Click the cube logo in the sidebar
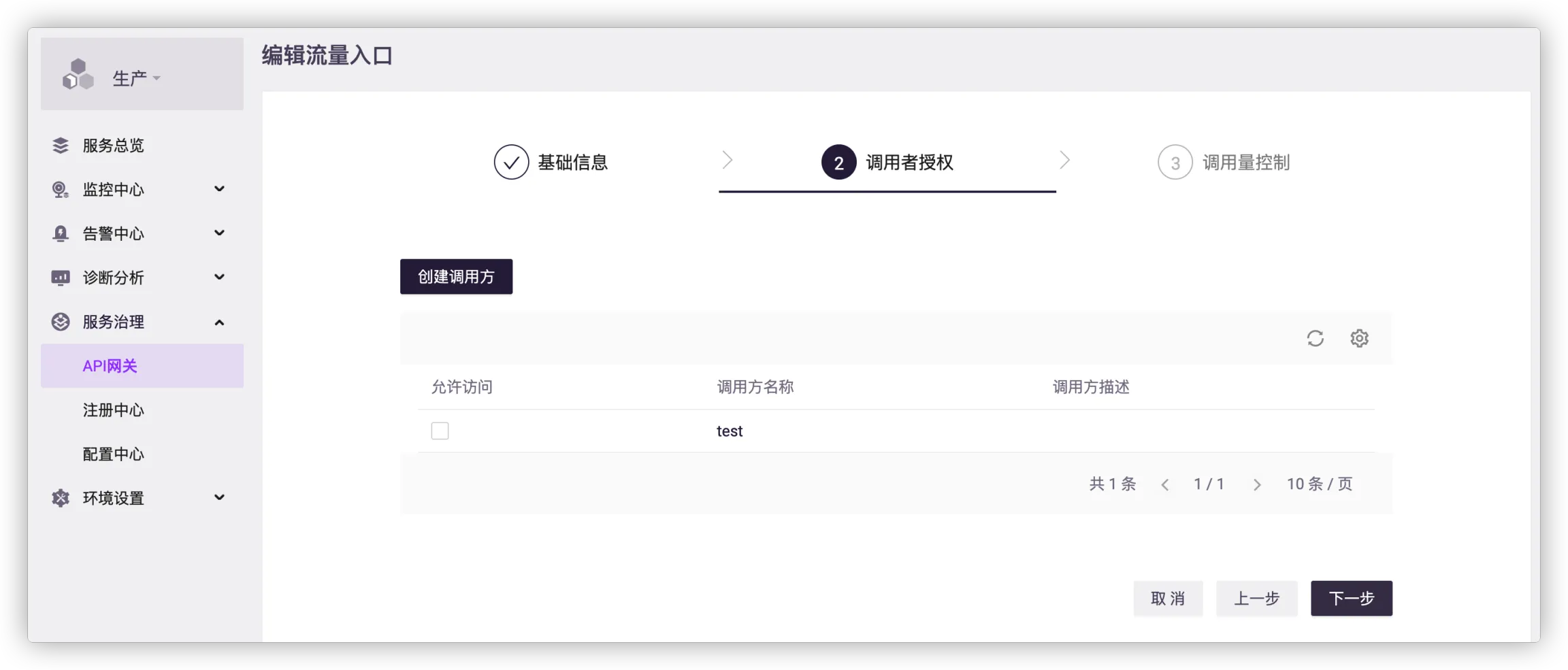1568x670 pixels. point(78,74)
